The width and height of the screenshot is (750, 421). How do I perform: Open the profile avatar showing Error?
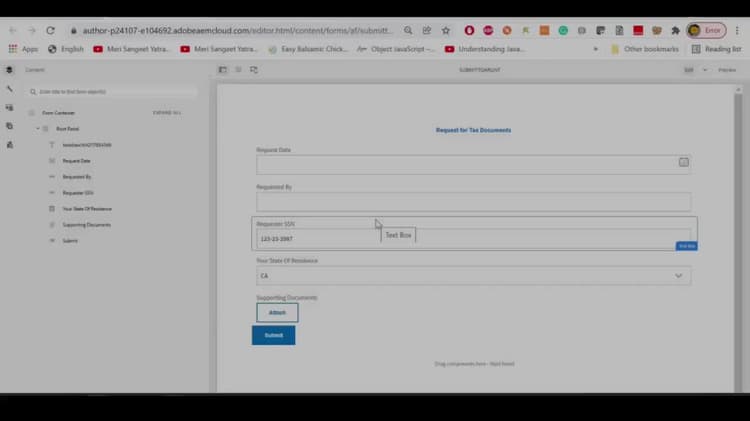[x=706, y=31]
